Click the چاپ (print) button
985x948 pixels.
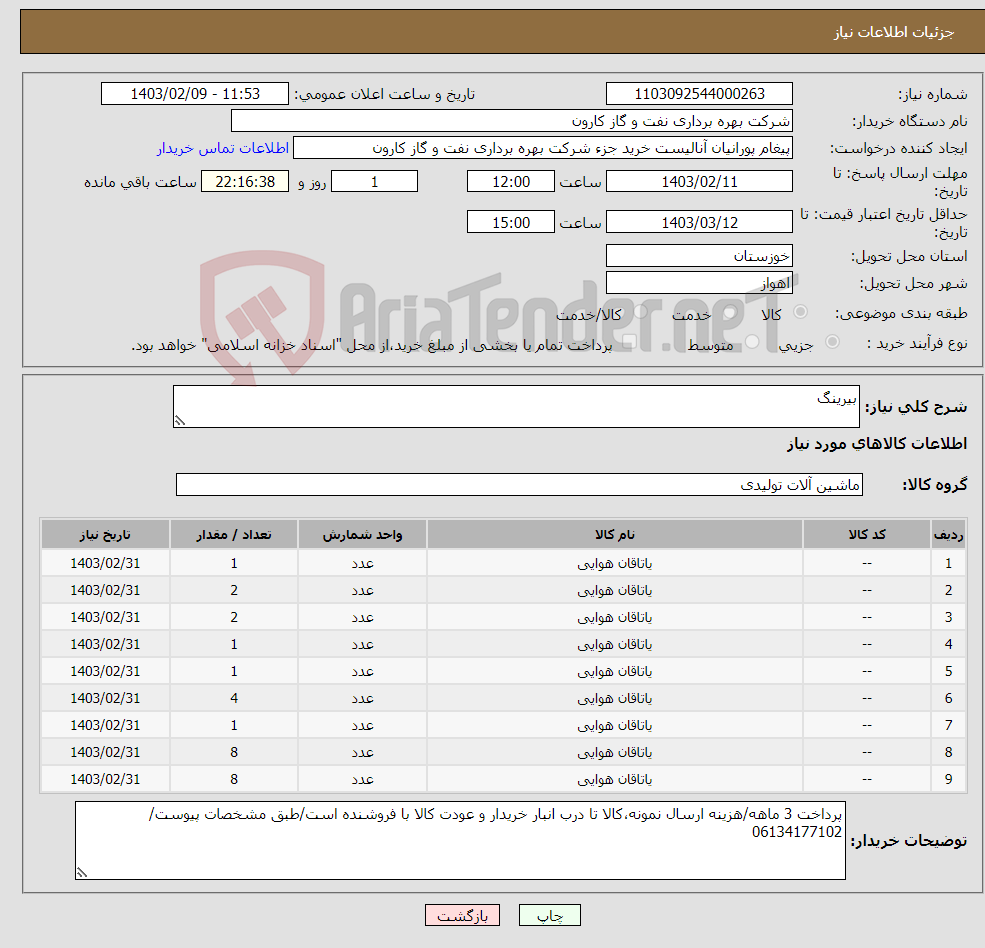[549, 915]
